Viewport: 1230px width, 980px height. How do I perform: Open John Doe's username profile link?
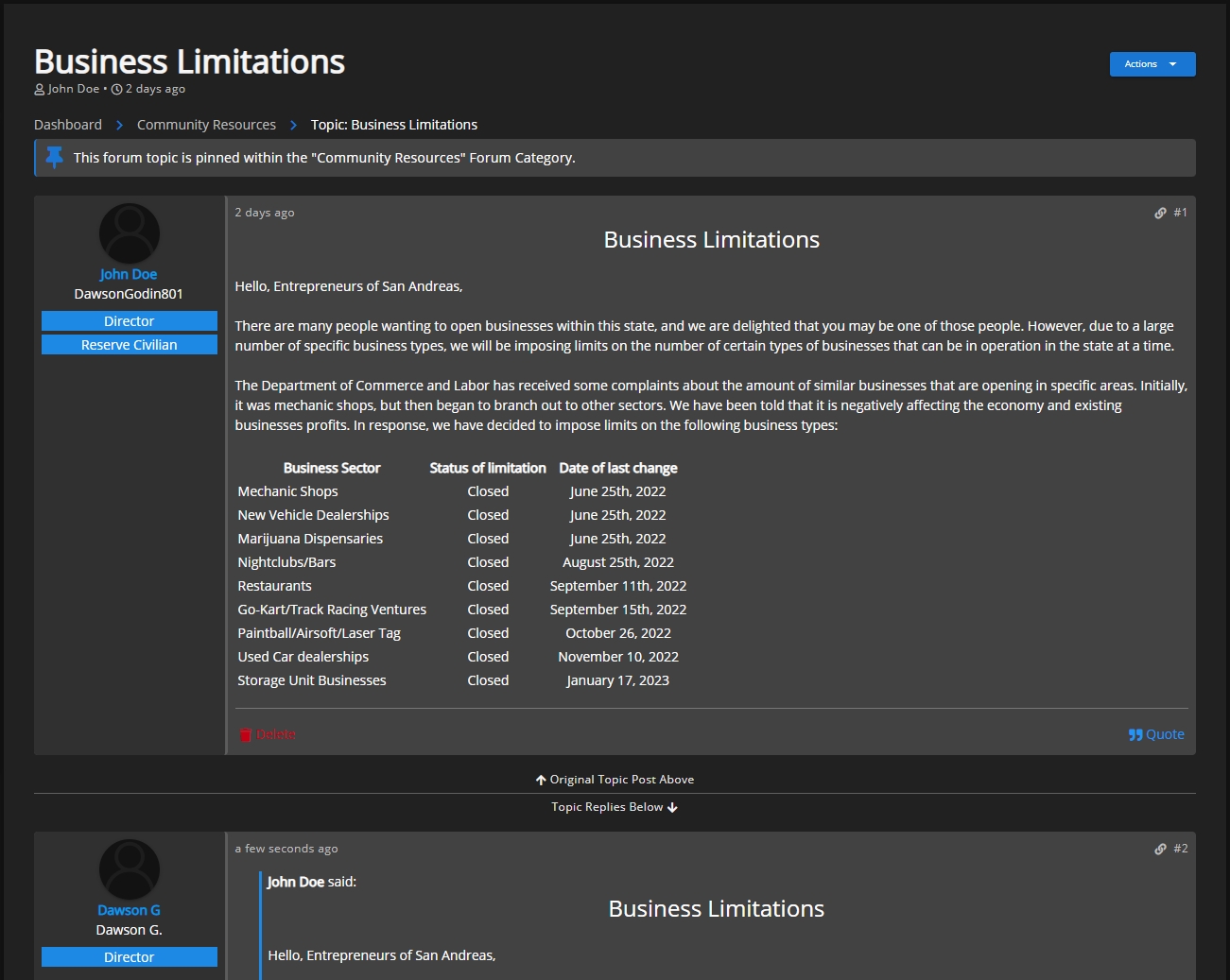click(x=129, y=274)
